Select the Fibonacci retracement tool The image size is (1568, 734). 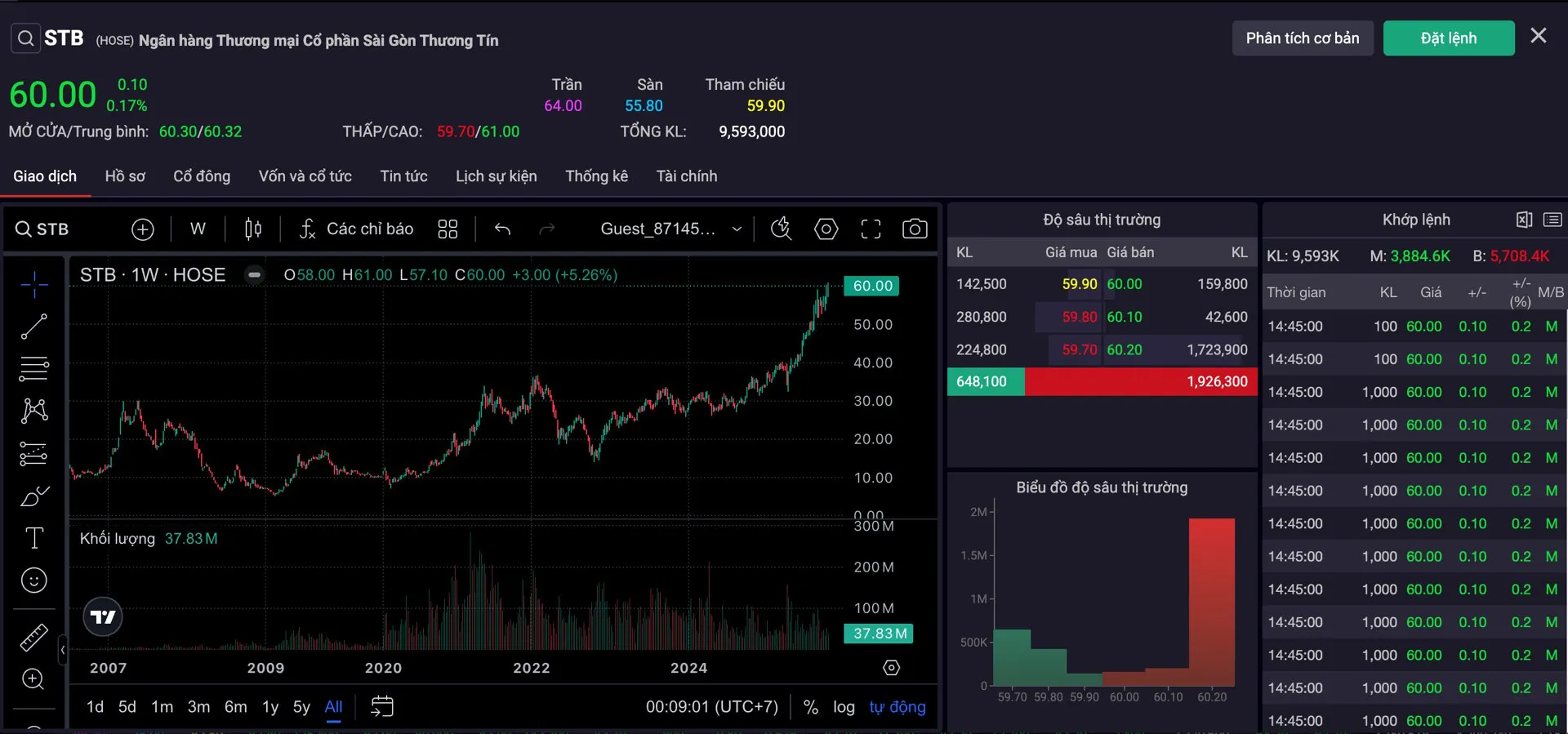[33, 369]
